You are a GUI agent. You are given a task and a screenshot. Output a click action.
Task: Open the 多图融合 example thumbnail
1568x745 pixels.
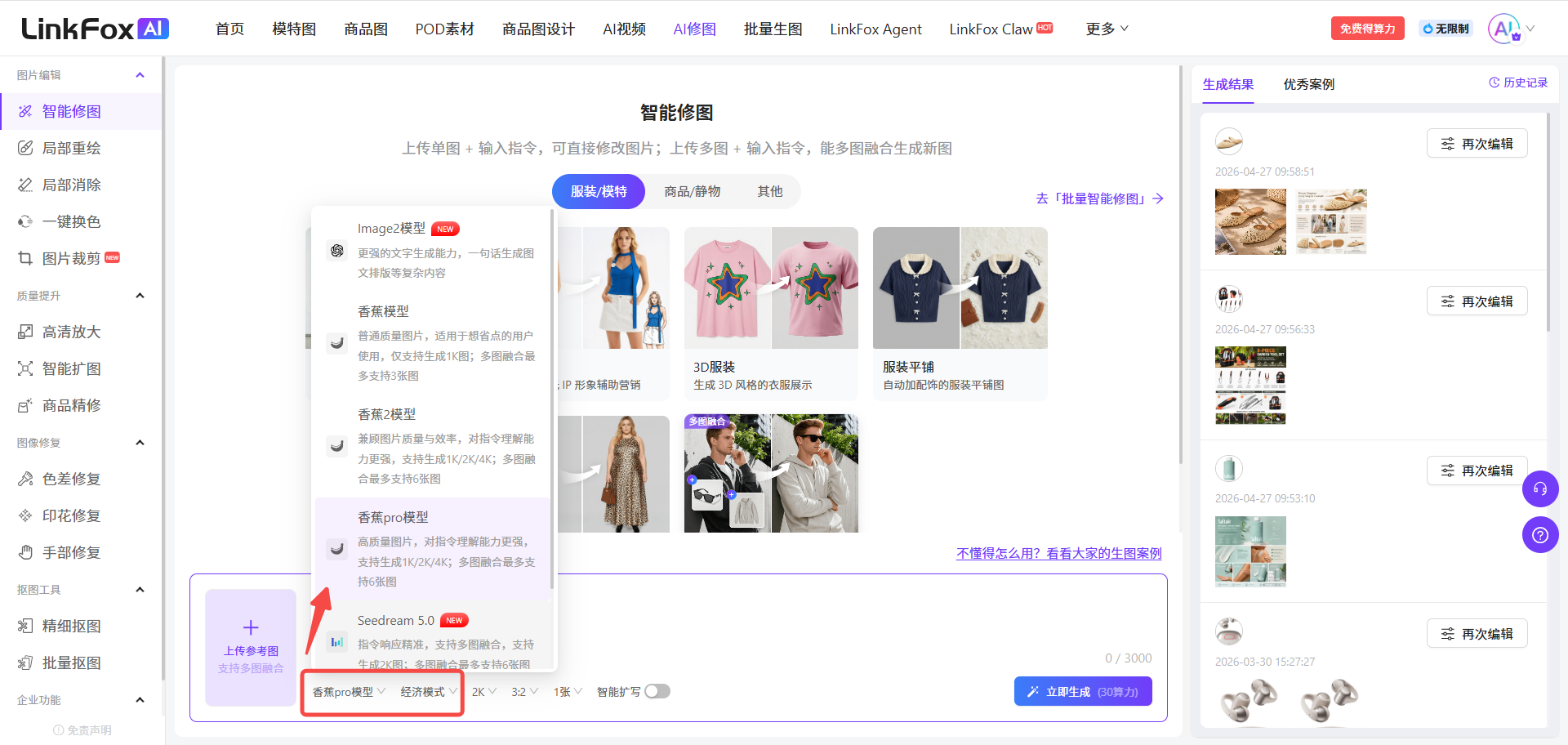coord(771,473)
